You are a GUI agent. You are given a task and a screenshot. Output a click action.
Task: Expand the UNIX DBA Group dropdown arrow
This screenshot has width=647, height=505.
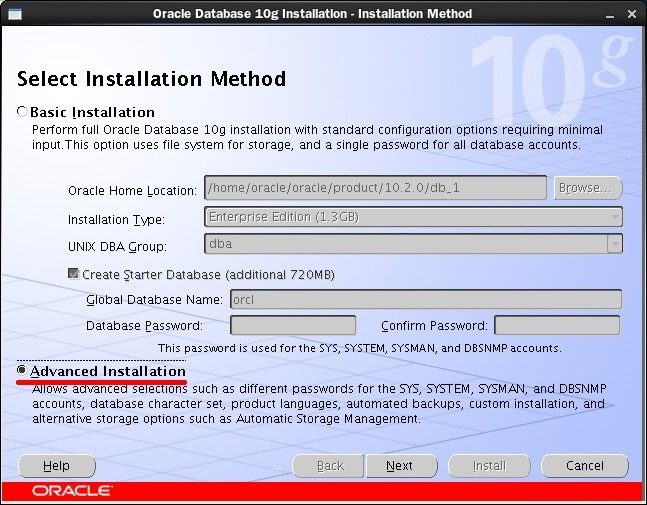click(x=614, y=244)
